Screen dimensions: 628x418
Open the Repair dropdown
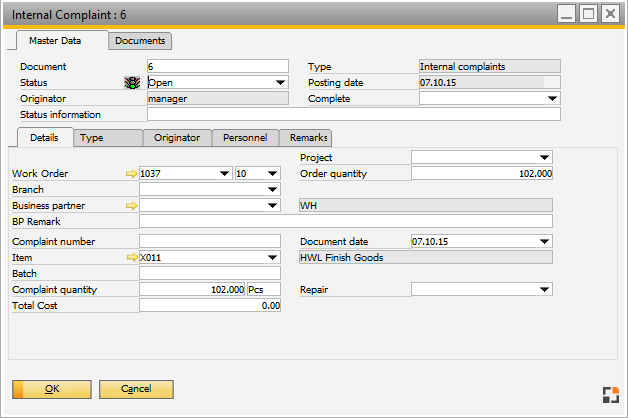point(544,290)
